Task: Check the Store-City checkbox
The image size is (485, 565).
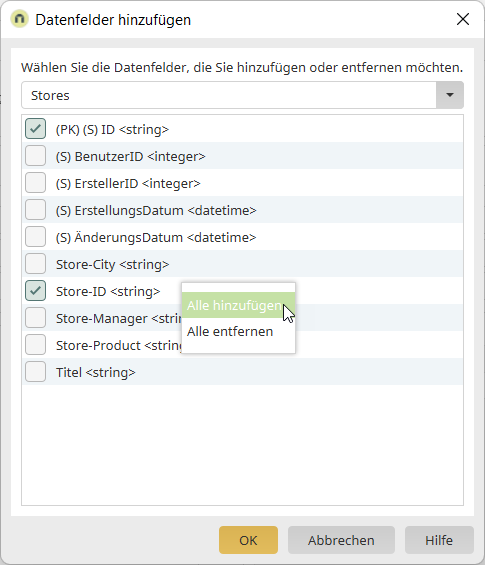Action: (35, 264)
